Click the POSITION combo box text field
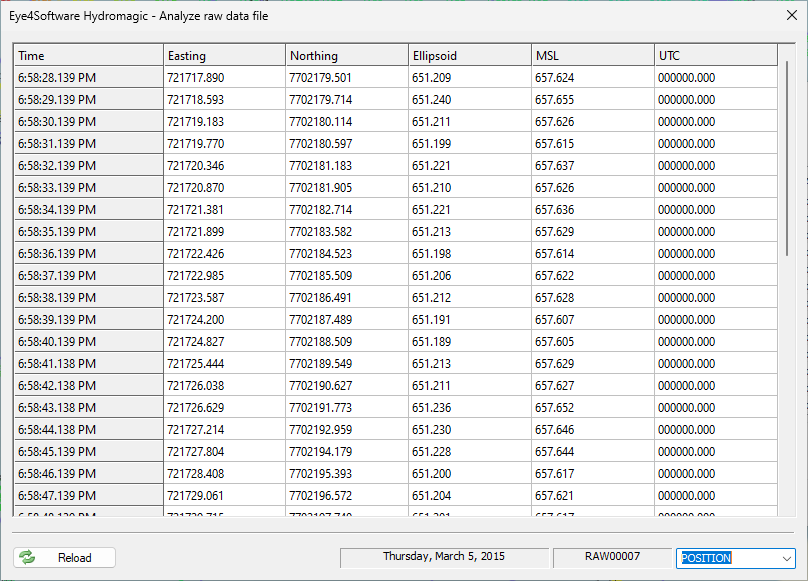 pyautogui.click(x=728, y=558)
